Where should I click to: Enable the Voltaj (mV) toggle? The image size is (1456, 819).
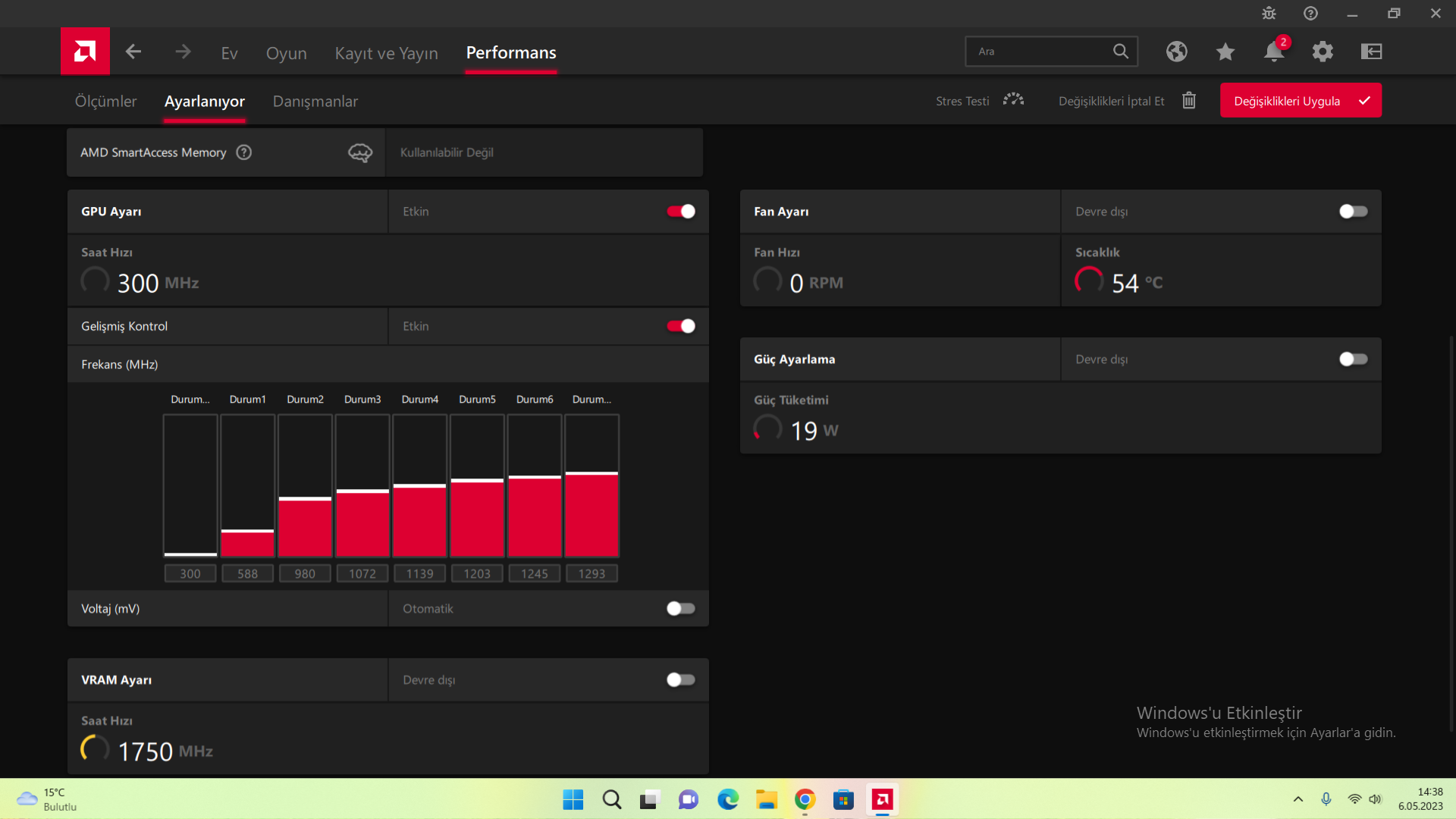click(x=681, y=608)
